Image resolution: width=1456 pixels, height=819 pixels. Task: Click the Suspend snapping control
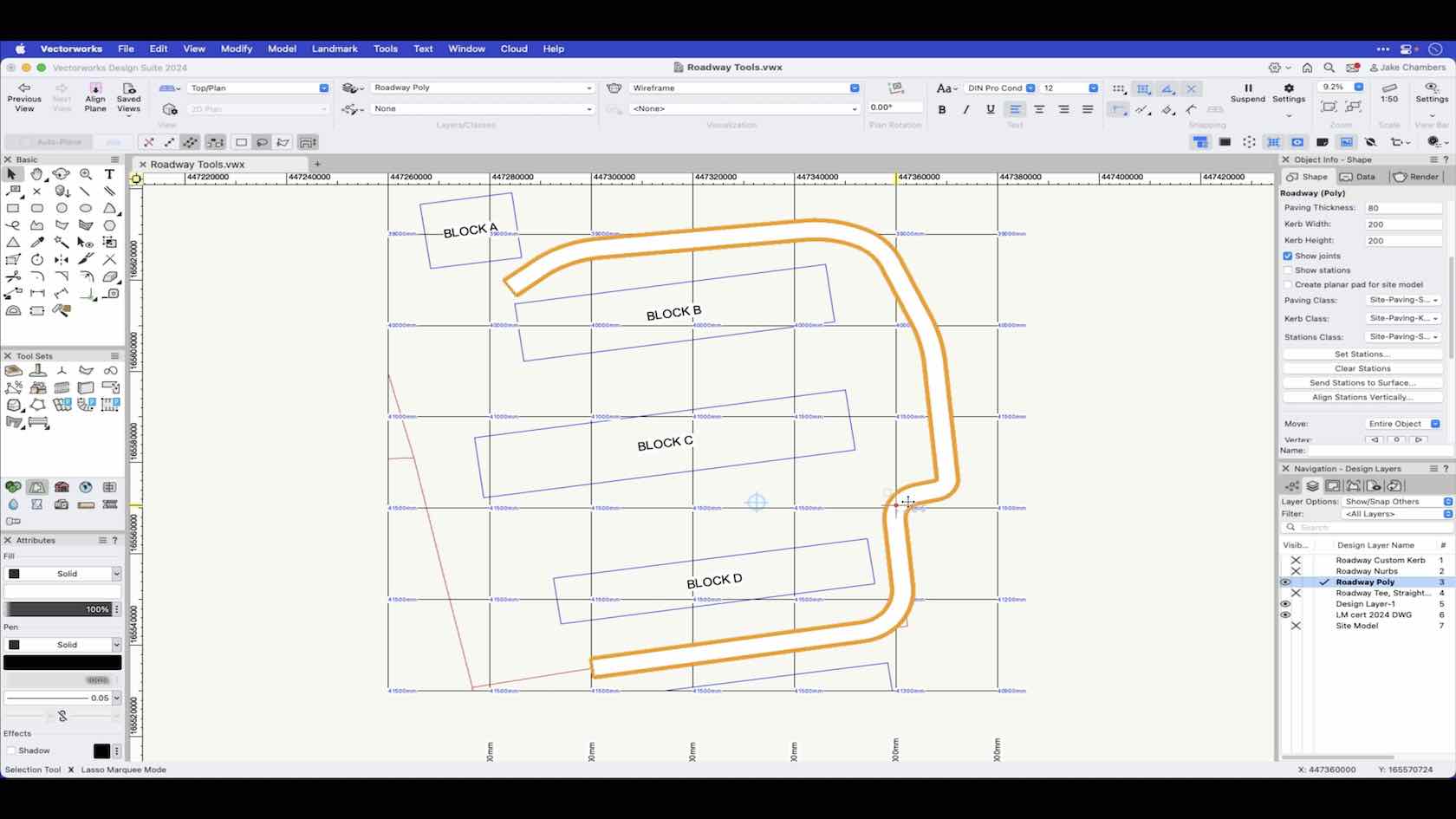pos(1248,94)
